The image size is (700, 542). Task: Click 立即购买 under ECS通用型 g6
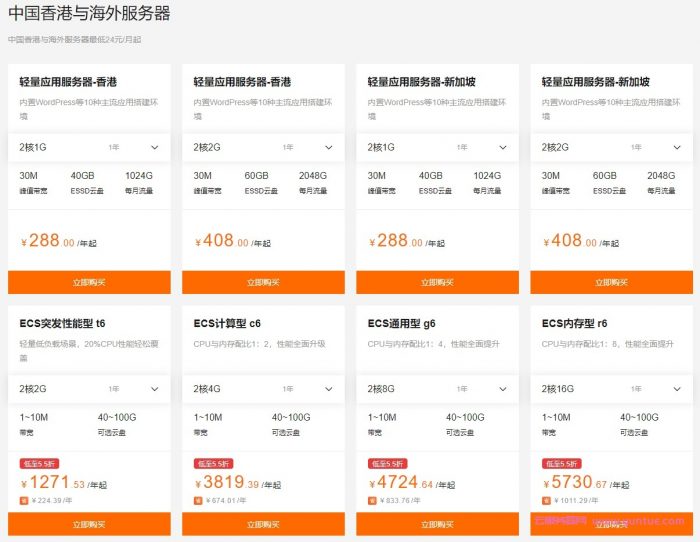437,524
